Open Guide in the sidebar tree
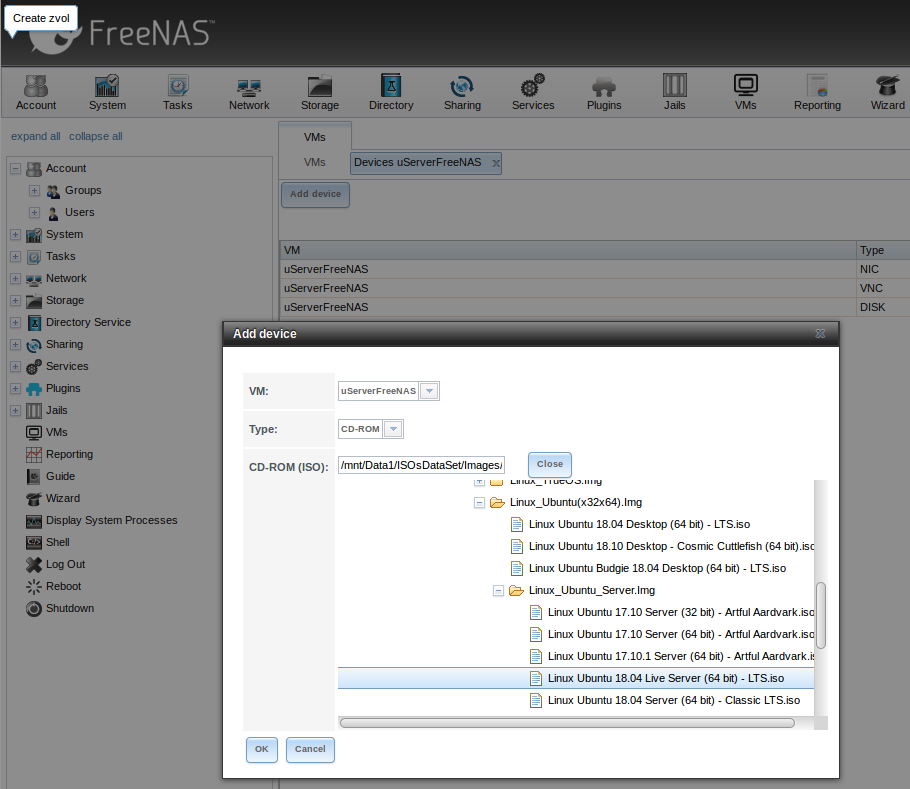Viewport: 910px width, 789px height. (60, 476)
